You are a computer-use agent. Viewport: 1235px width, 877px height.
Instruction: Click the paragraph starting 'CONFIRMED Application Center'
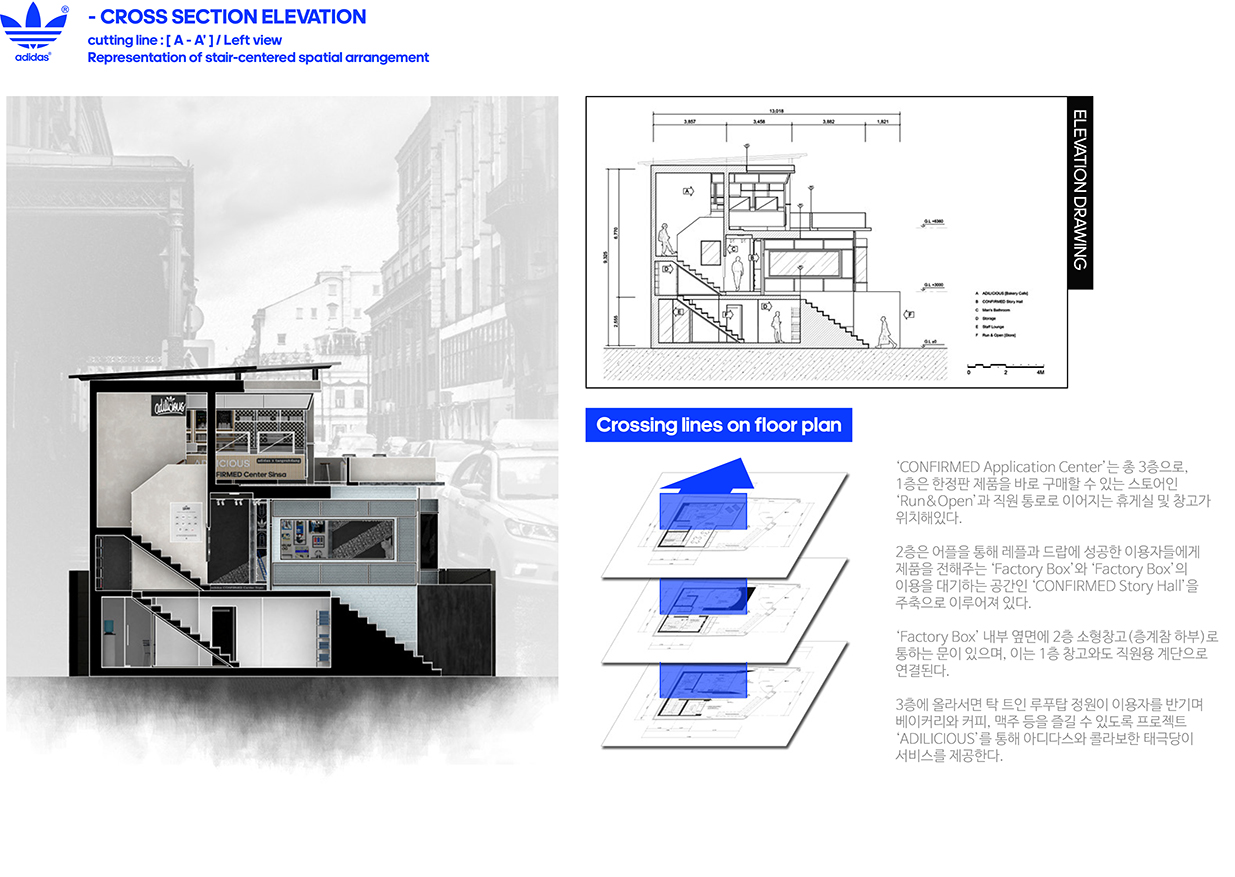[x=1053, y=493]
